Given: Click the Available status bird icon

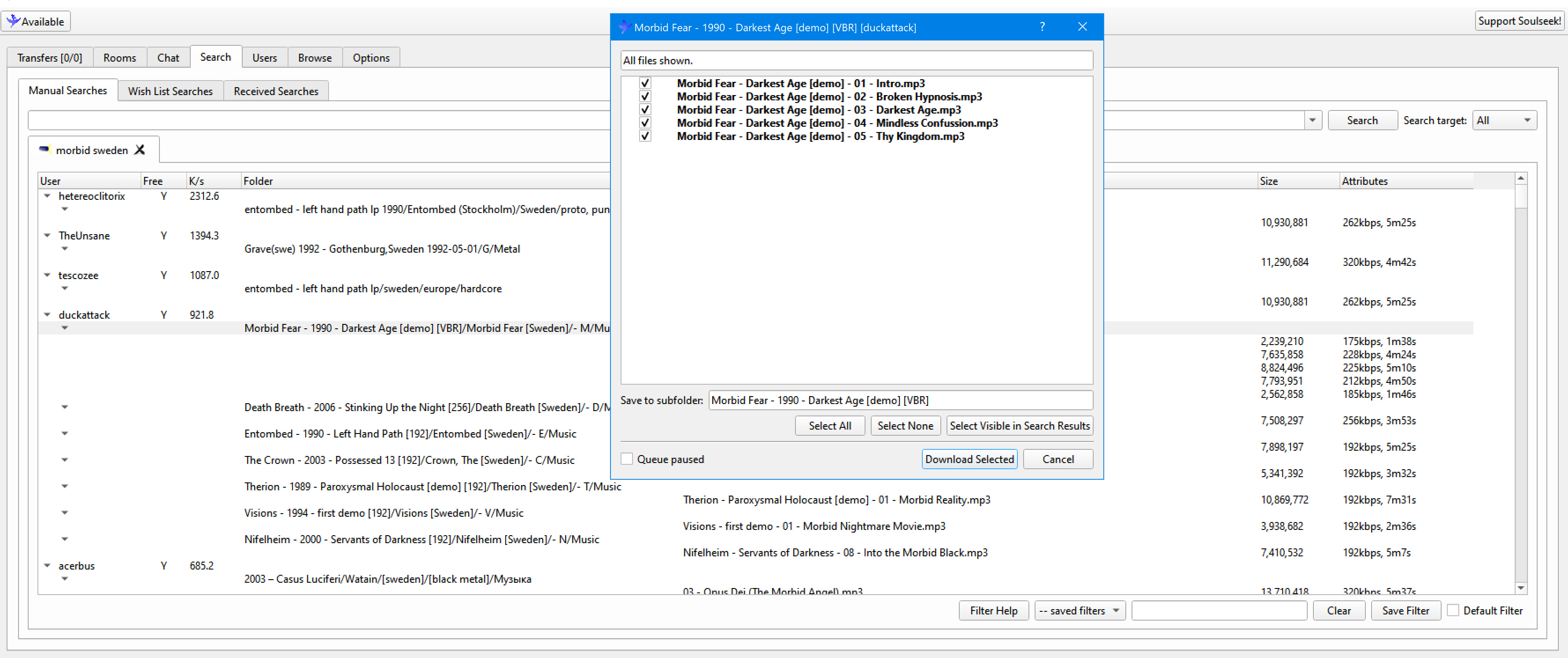Looking at the screenshot, I should tap(12, 20).
